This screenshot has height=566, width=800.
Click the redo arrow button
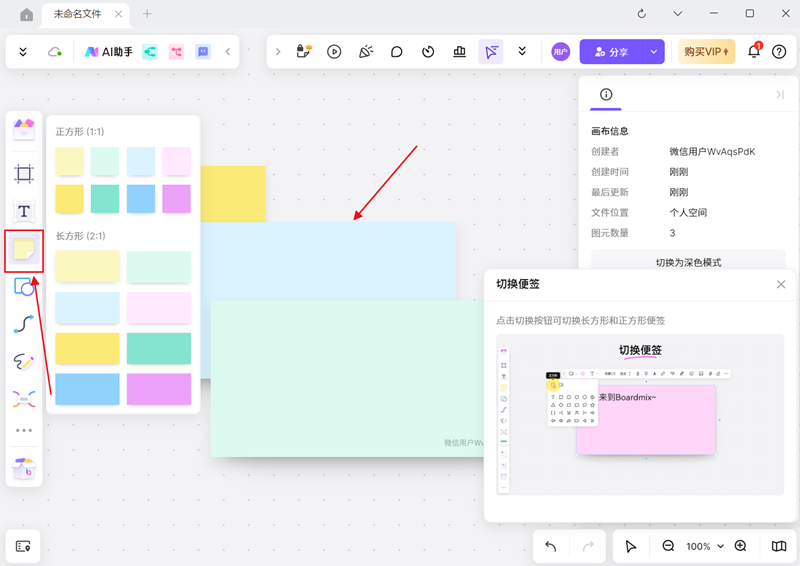point(588,546)
